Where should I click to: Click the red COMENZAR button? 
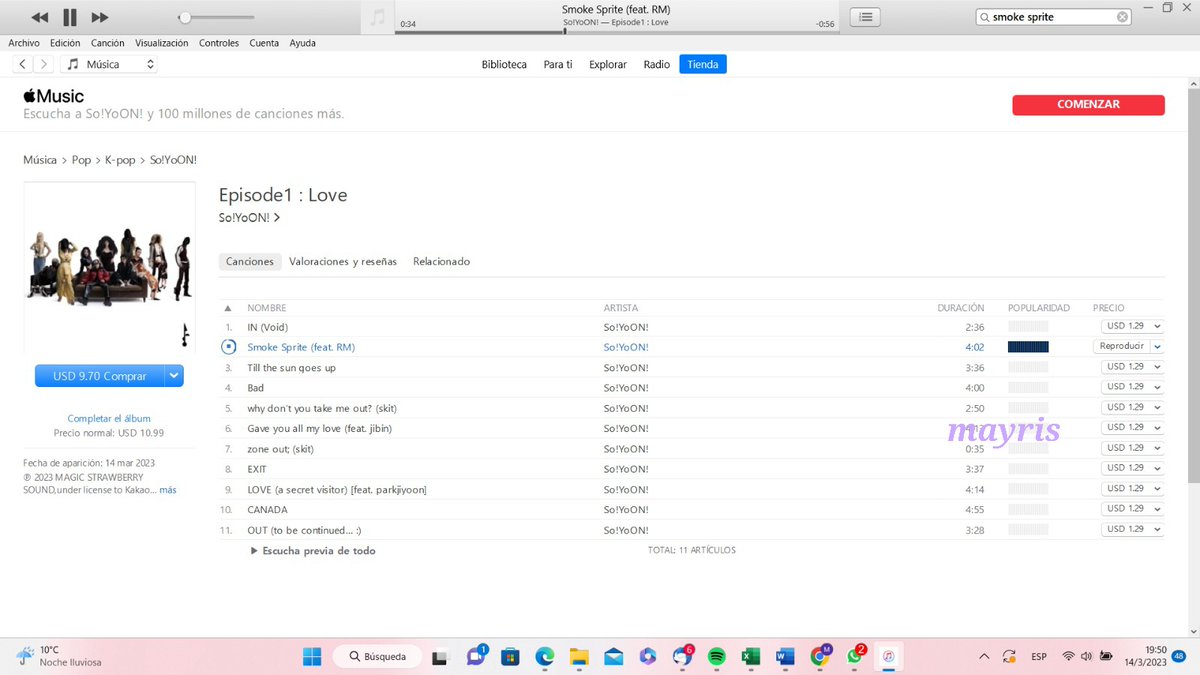point(1088,105)
